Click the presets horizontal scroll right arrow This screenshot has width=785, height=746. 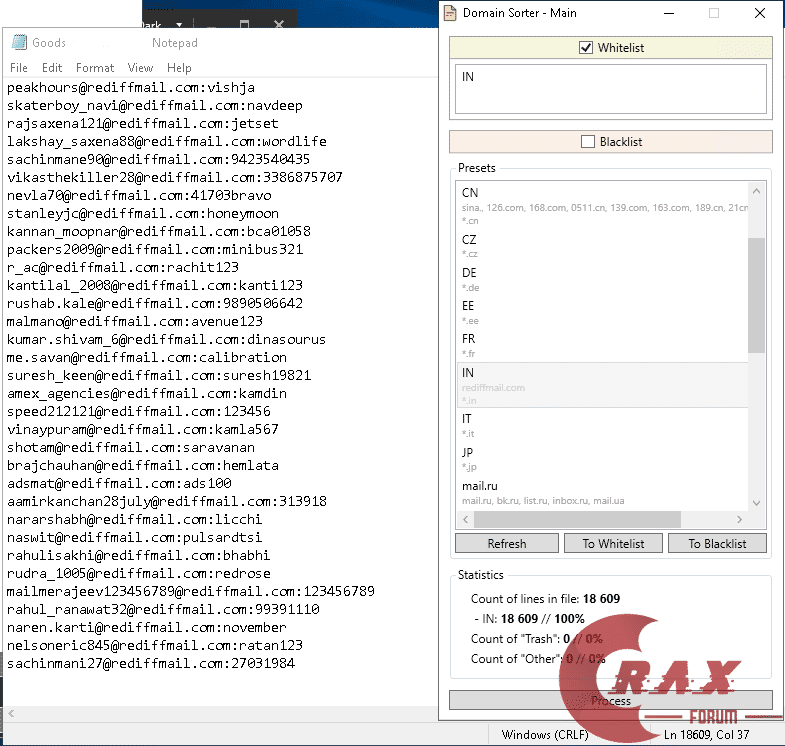pyautogui.click(x=739, y=520)
